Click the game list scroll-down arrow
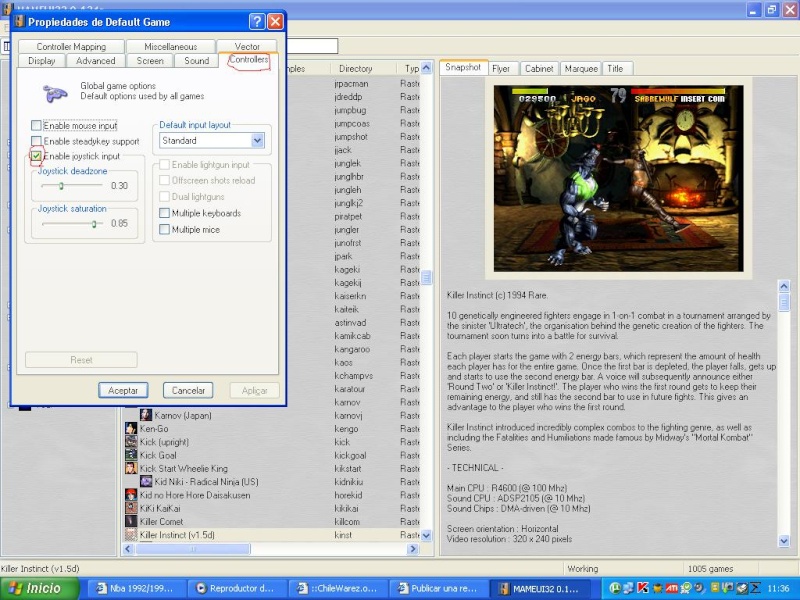 [426, 535]
